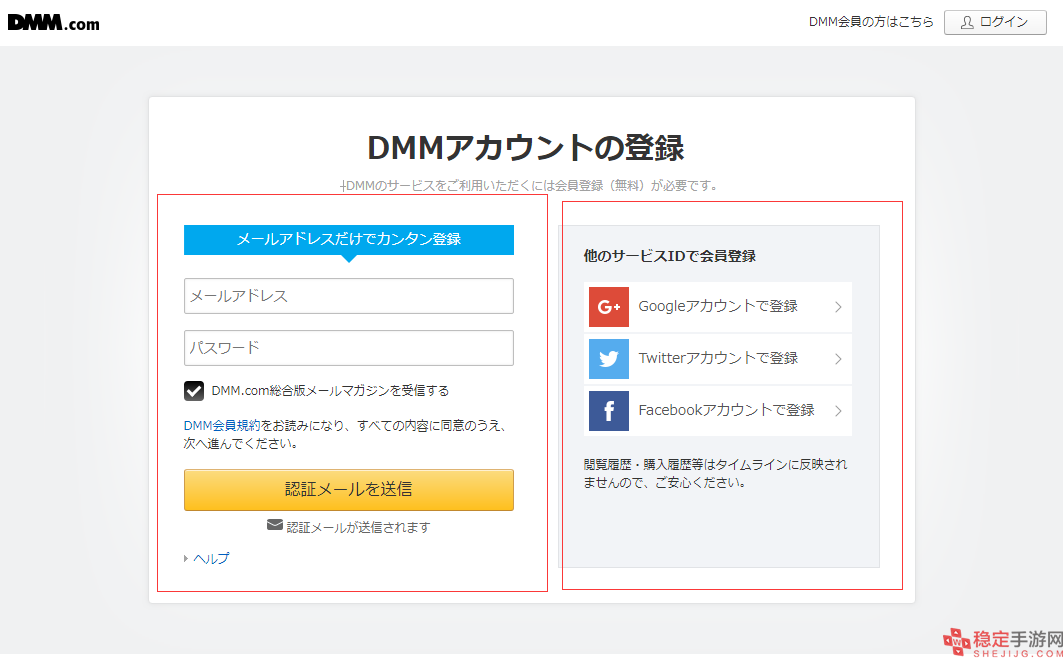The width and height of the screenshot is (1063, 658).
Task: Uncheck the DMM.com mail magazine checkbox
Action: (x=194, y=391)
